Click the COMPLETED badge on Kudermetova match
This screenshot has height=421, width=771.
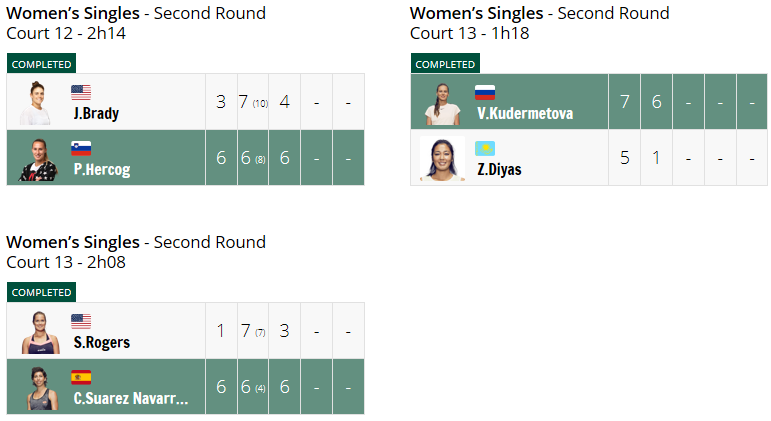point(445,64)
